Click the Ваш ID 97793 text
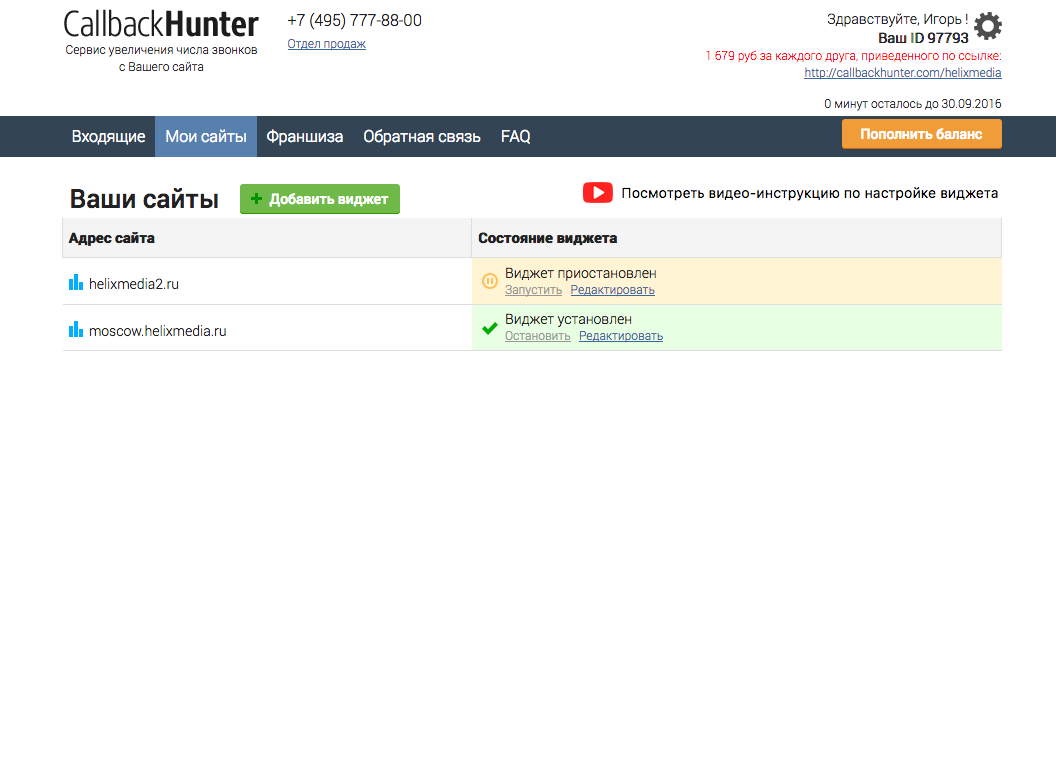 [923, 38]
